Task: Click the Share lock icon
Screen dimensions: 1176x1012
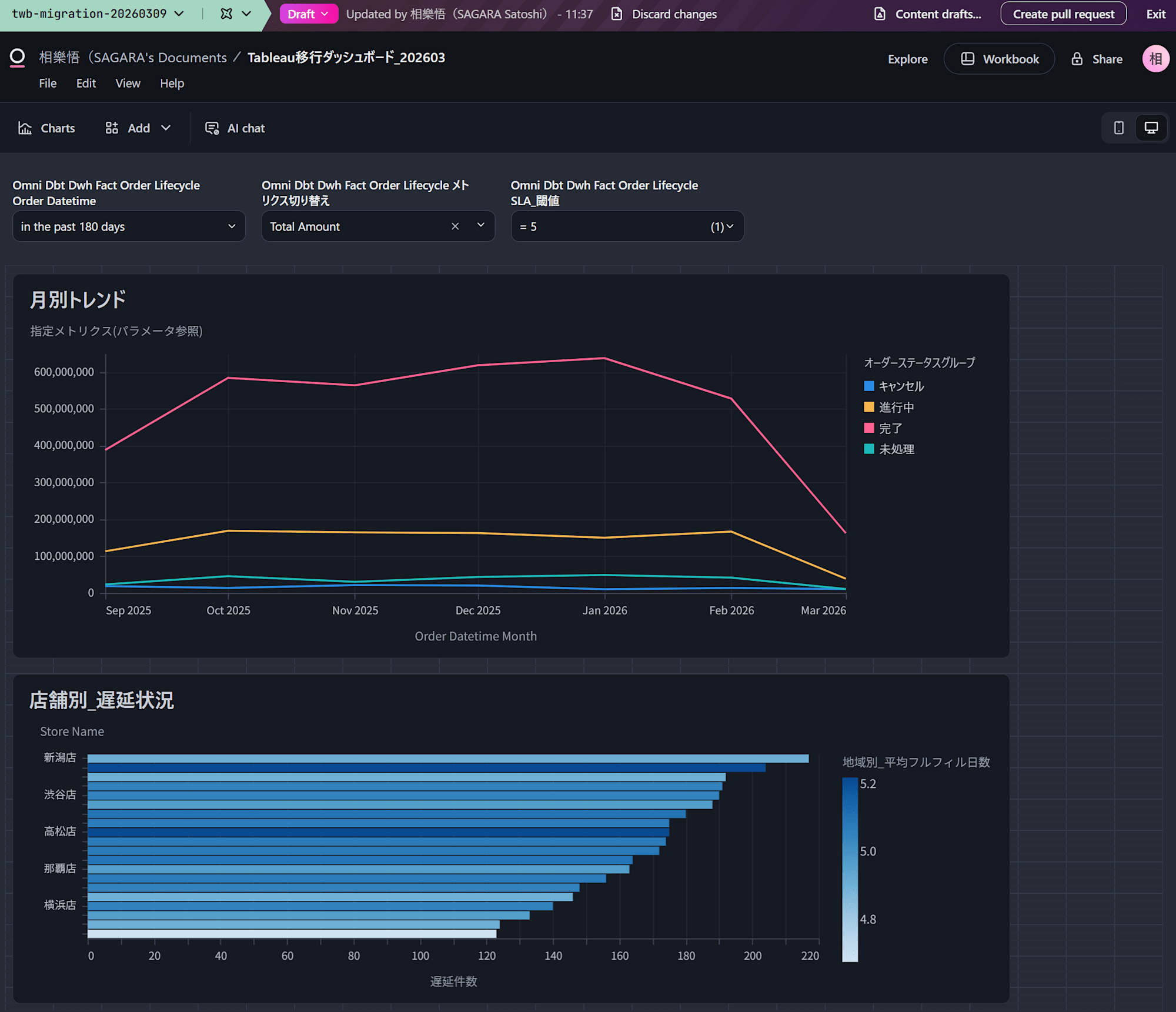Action: [1077, 59]
